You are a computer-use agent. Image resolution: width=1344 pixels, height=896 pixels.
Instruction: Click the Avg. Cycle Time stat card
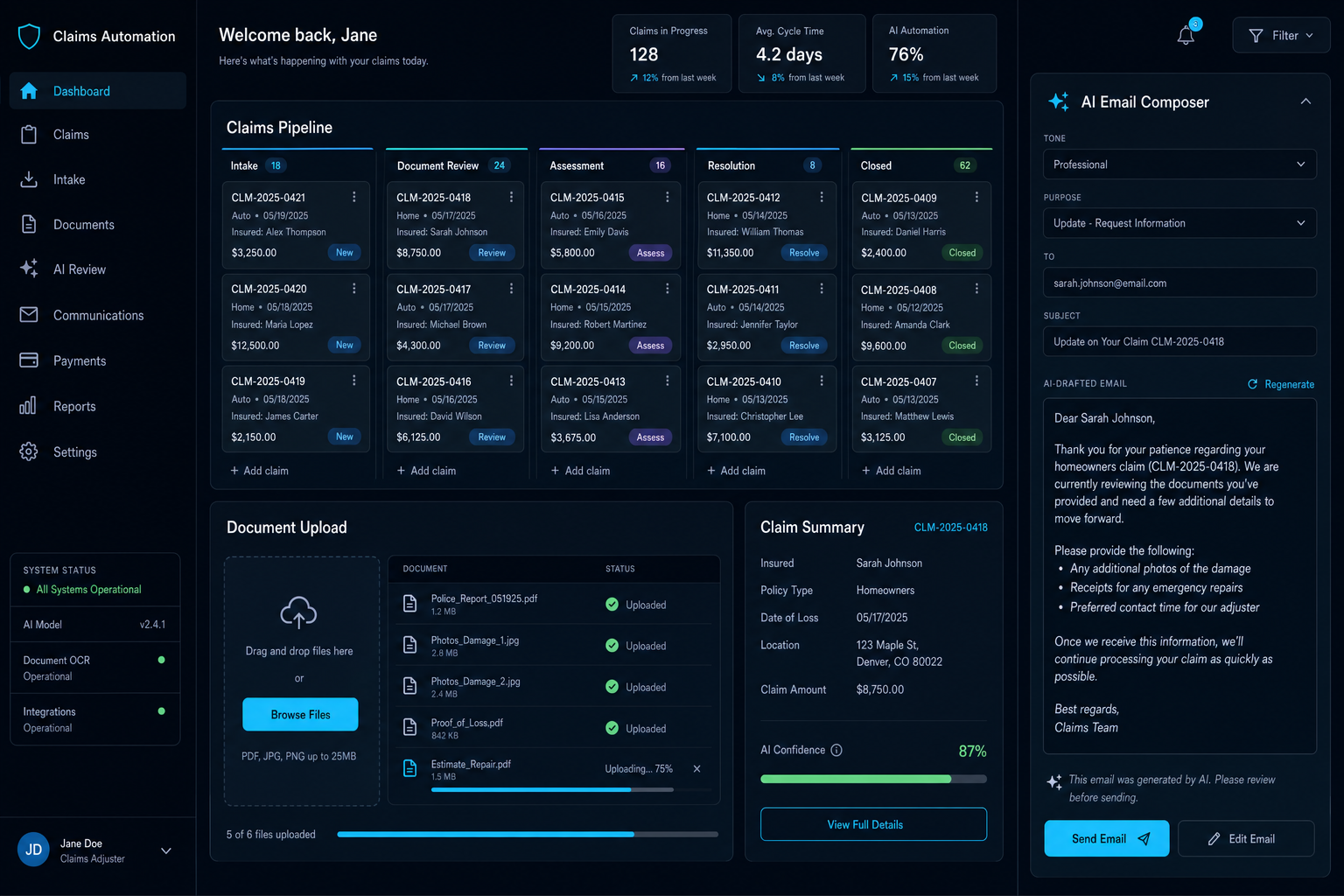801,53
